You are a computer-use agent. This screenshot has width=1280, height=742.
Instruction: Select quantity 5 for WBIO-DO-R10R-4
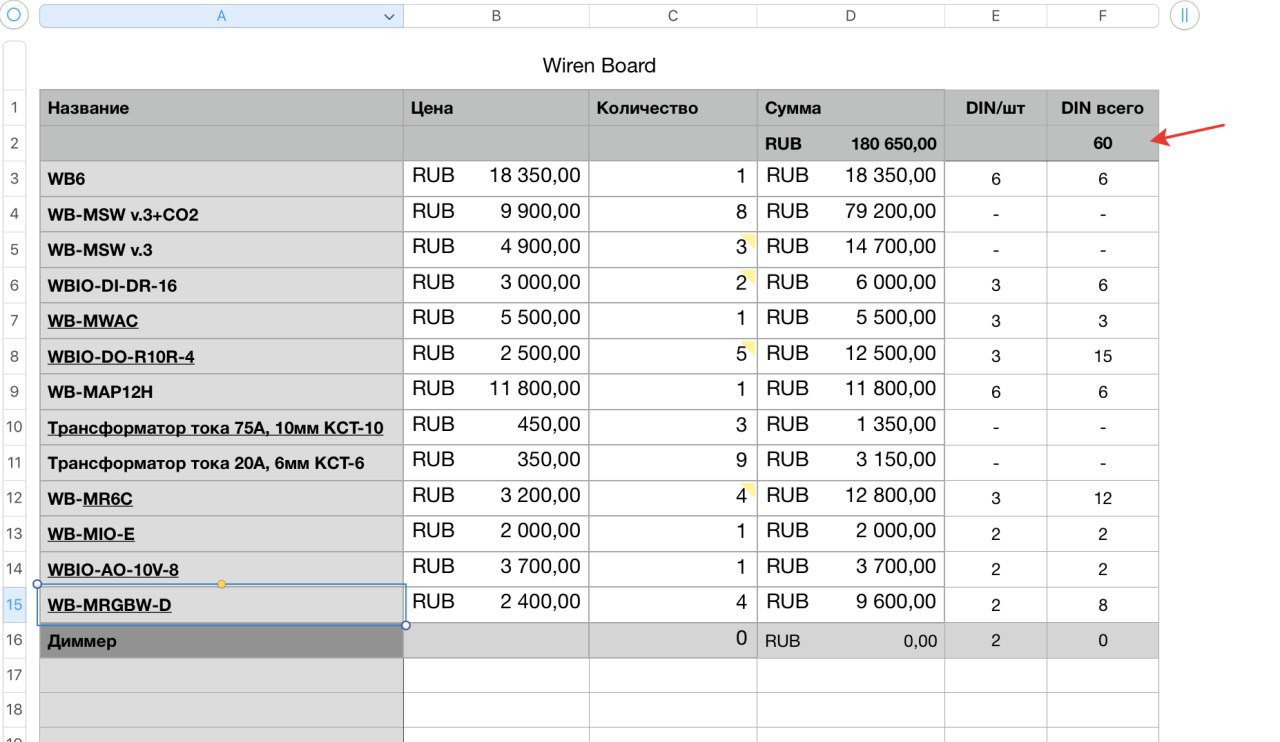673,356
